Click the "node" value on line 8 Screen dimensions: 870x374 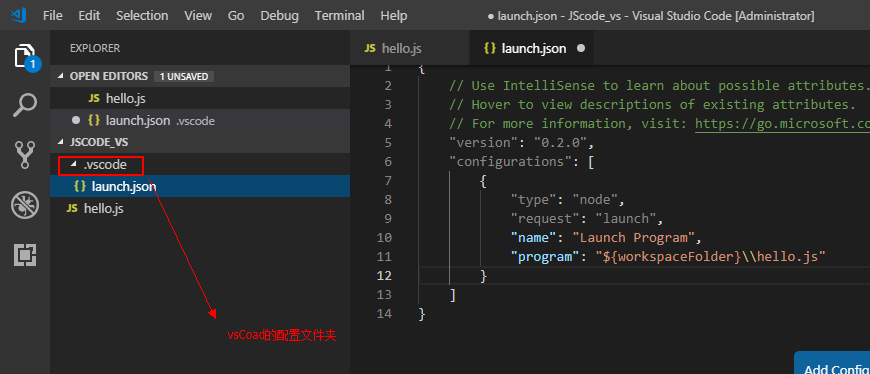pos(594,199)
